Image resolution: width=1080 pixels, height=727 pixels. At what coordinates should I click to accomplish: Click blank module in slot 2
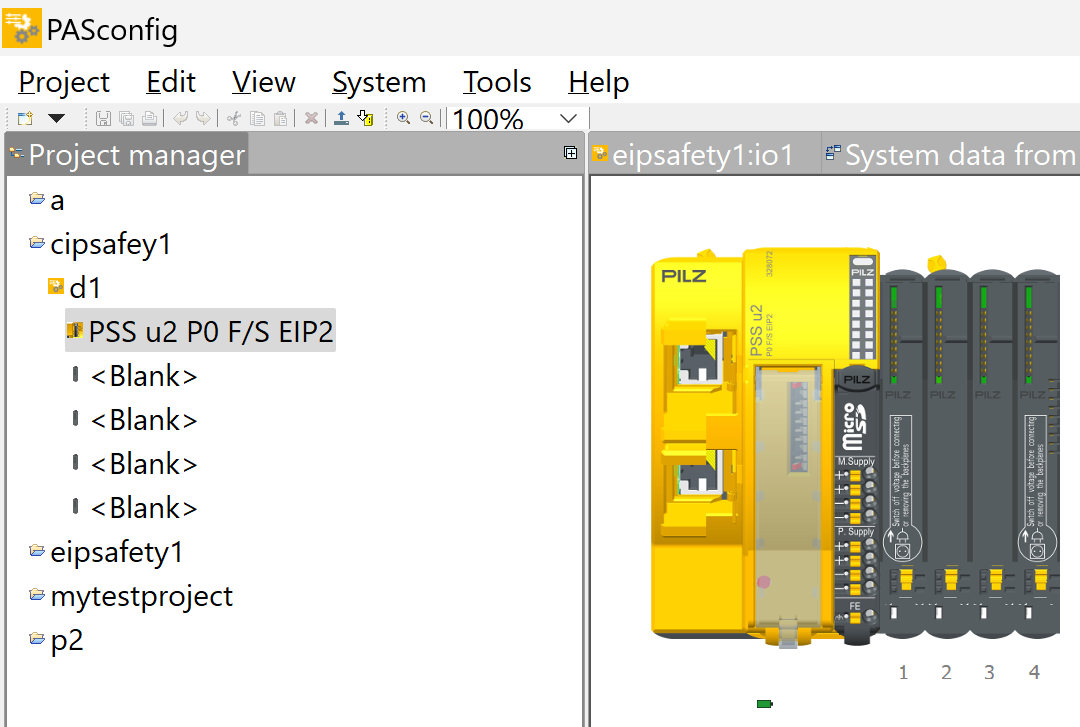(947, 455)
